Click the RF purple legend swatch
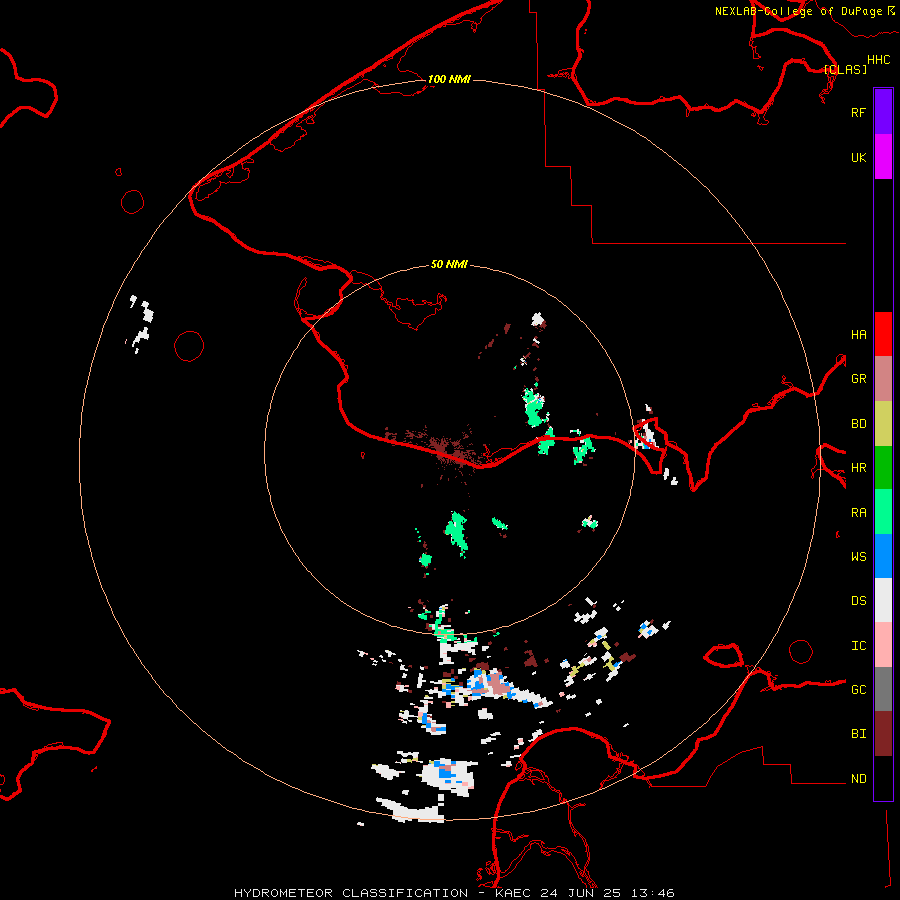 (883, 112)
